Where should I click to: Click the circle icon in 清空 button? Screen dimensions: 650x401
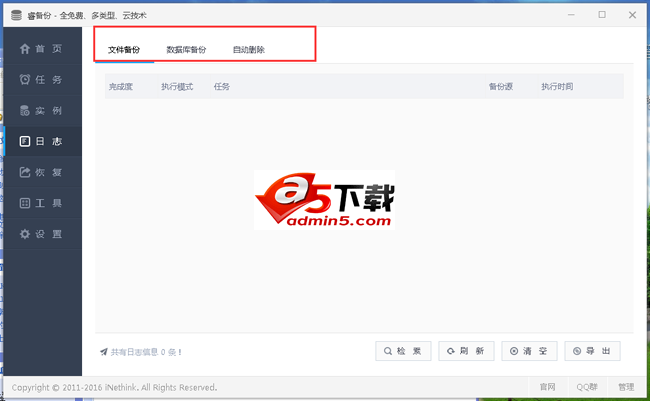(514, 351)
